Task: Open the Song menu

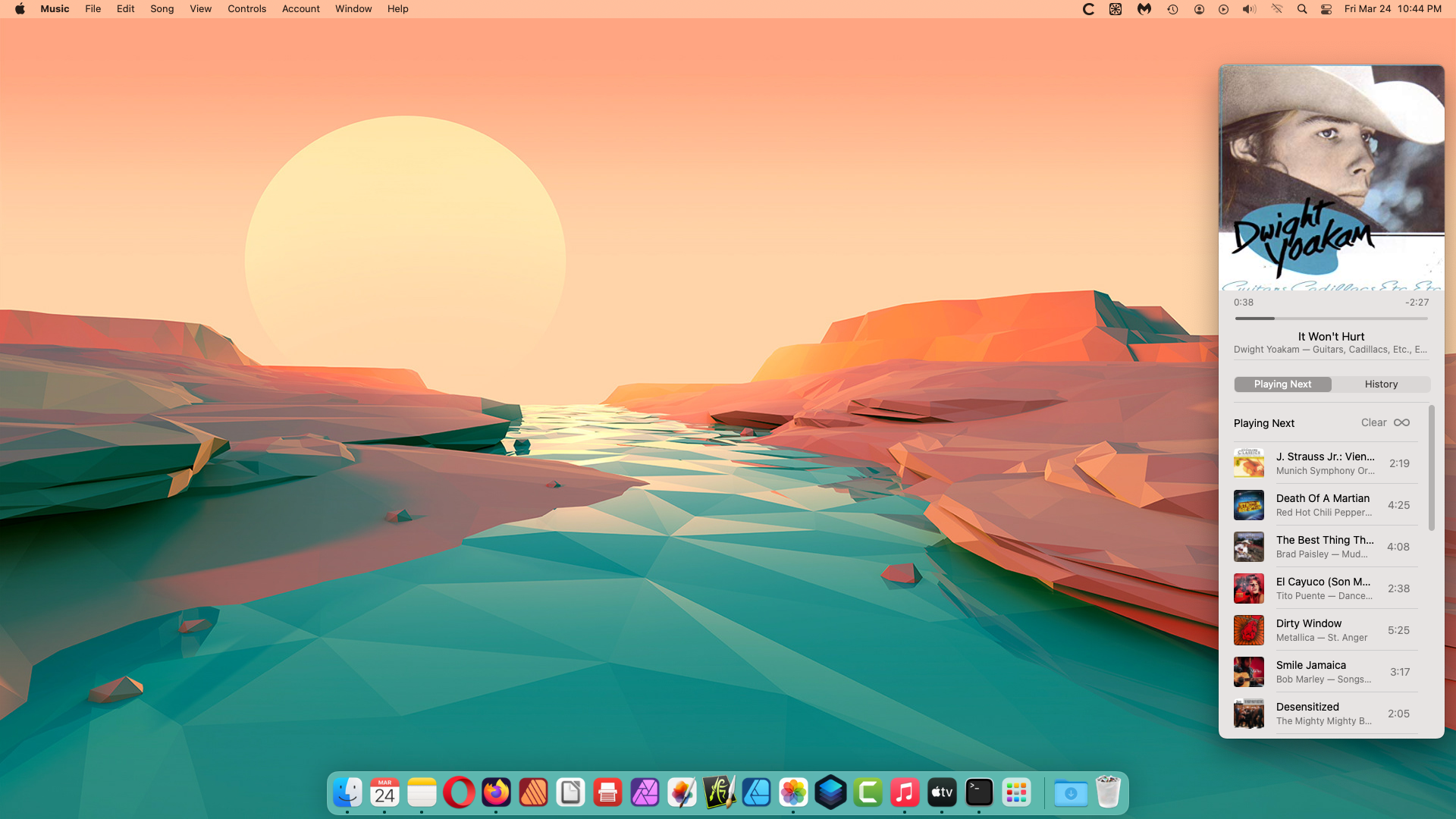Action: (162, 9)
